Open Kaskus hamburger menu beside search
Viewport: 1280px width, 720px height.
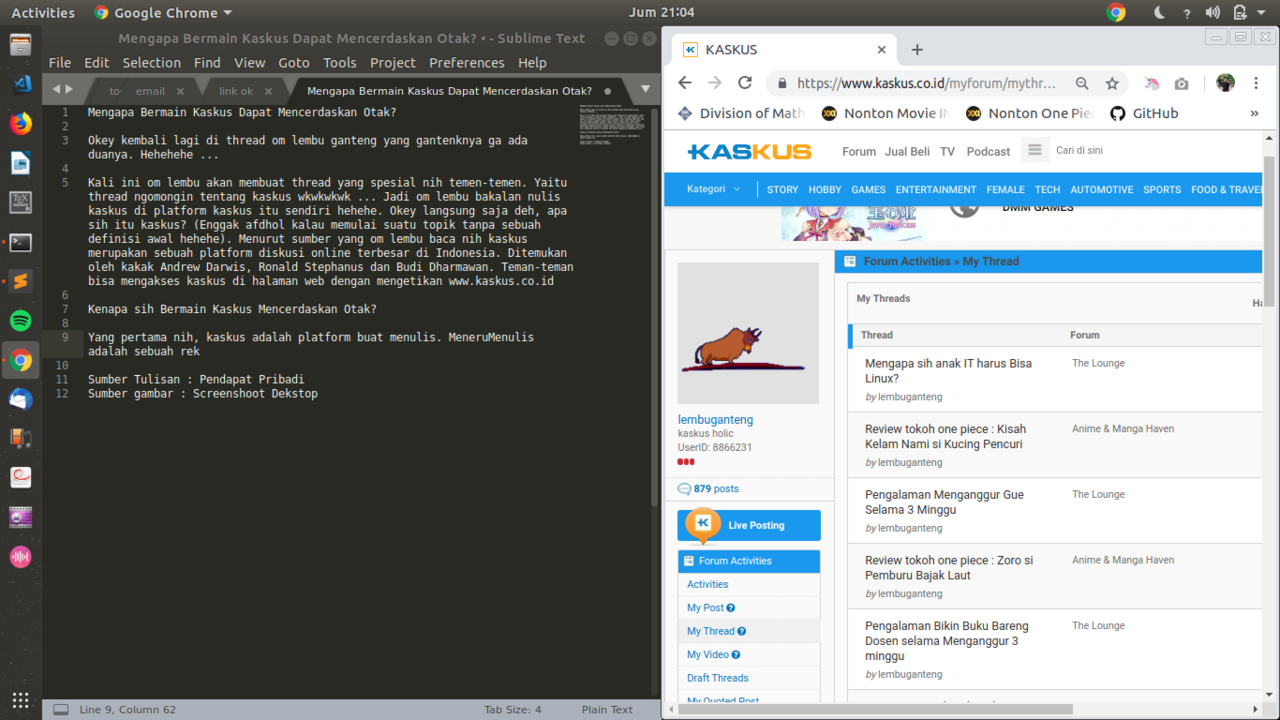point(1035,151)
